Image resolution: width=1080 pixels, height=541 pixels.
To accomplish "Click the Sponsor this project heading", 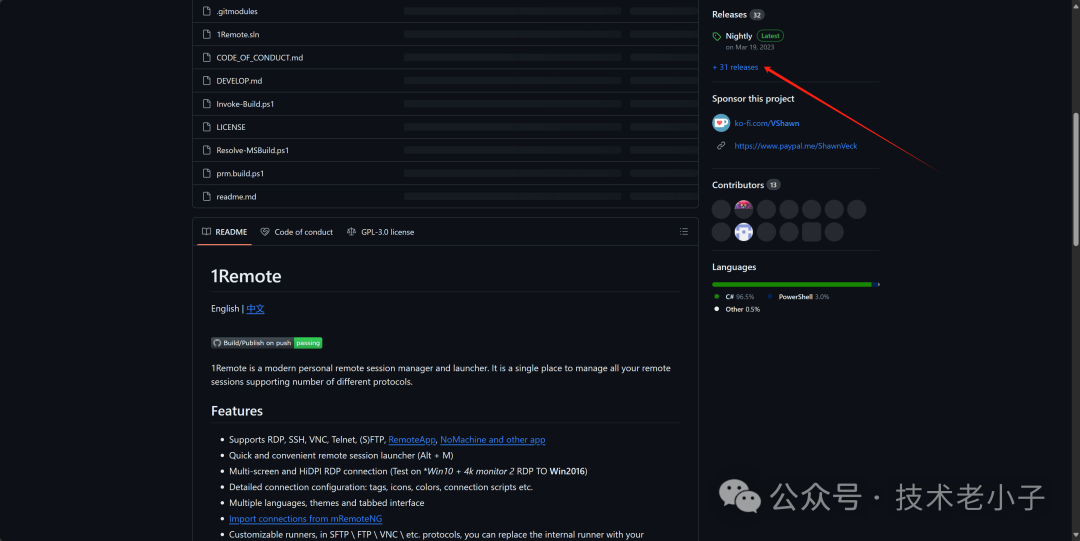I will (753, 99).
